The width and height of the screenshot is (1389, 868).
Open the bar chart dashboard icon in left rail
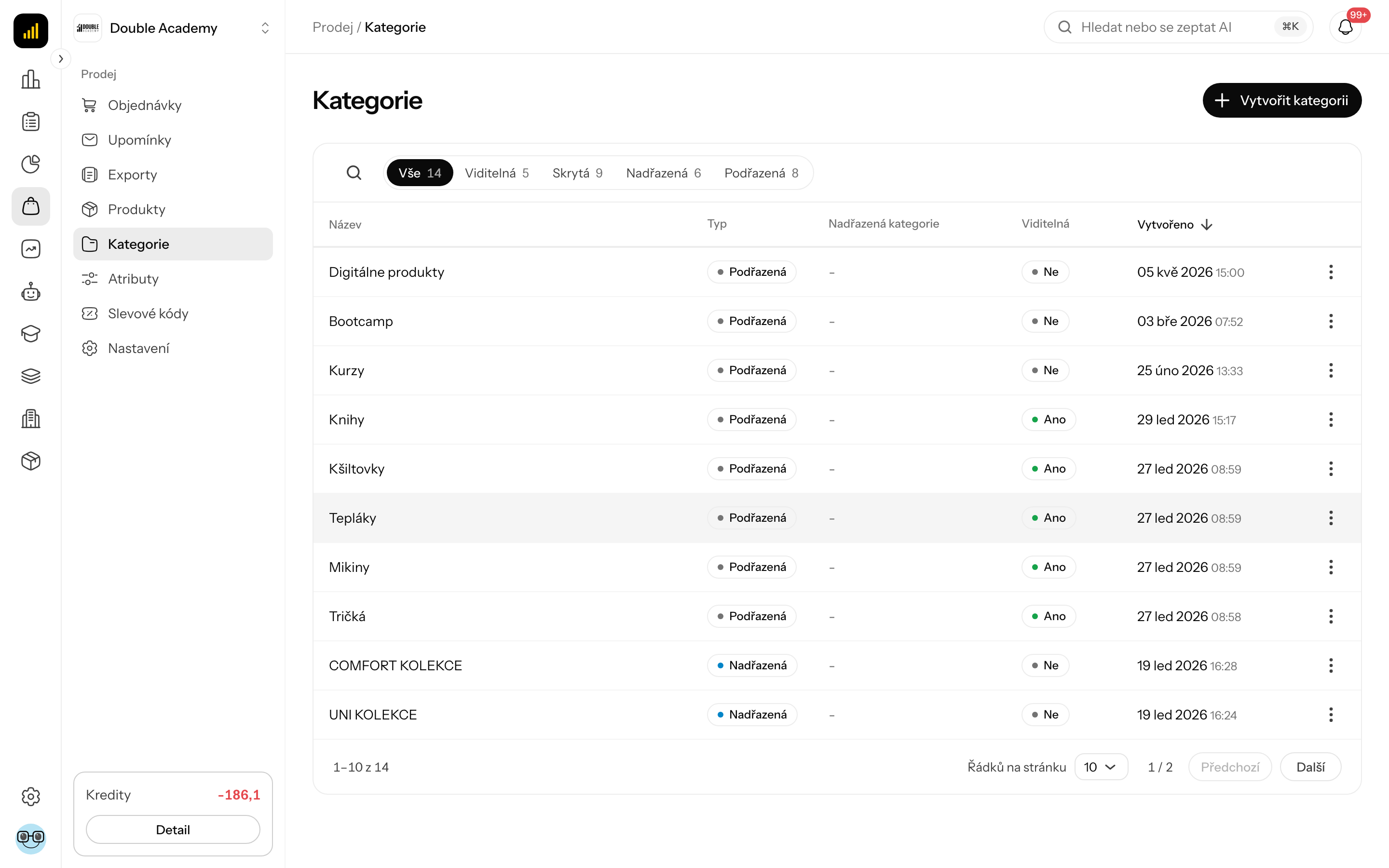[30, 79]
